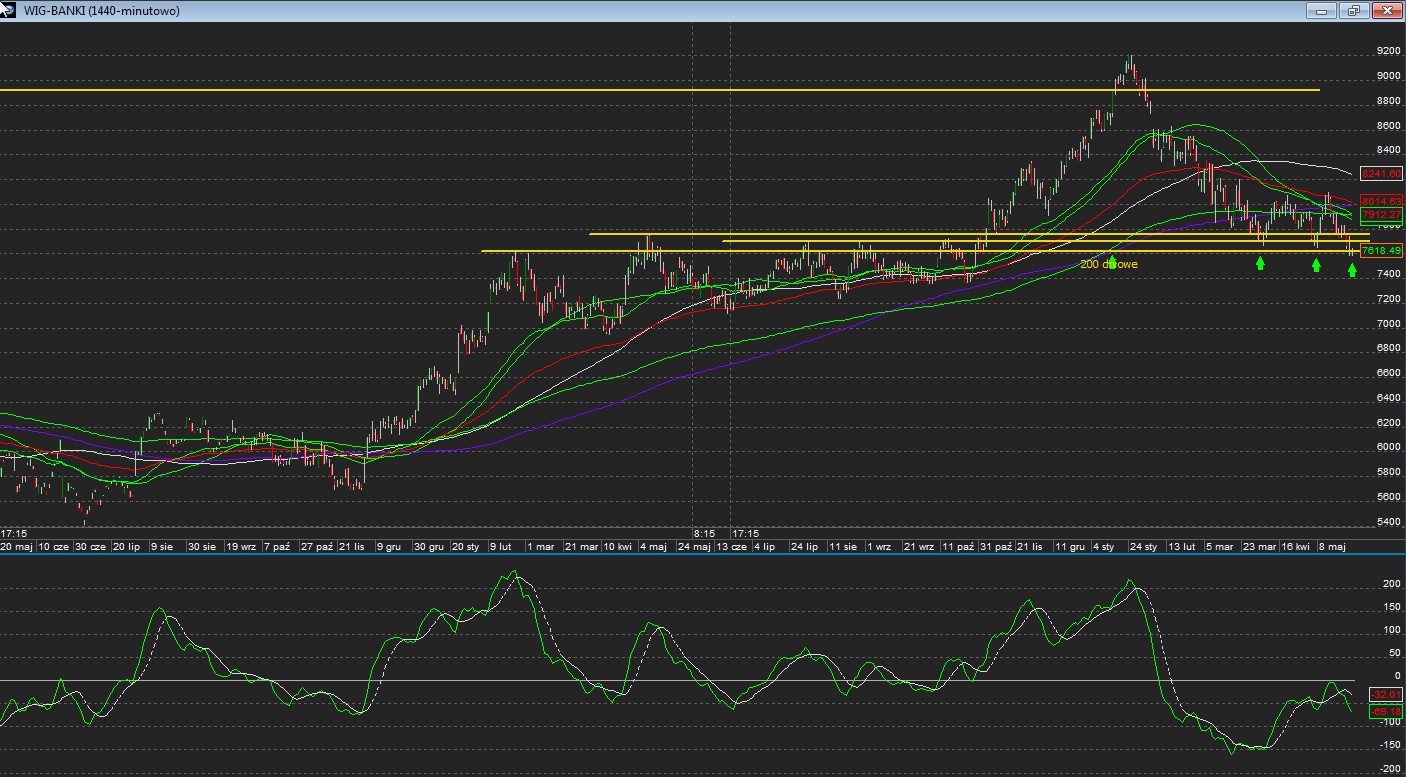The width and height of the screenshot is (1406, 777).
Task: Minimize the WIG-BANKI chart window
Action: pyautogui.click(x=1322, y=10)
